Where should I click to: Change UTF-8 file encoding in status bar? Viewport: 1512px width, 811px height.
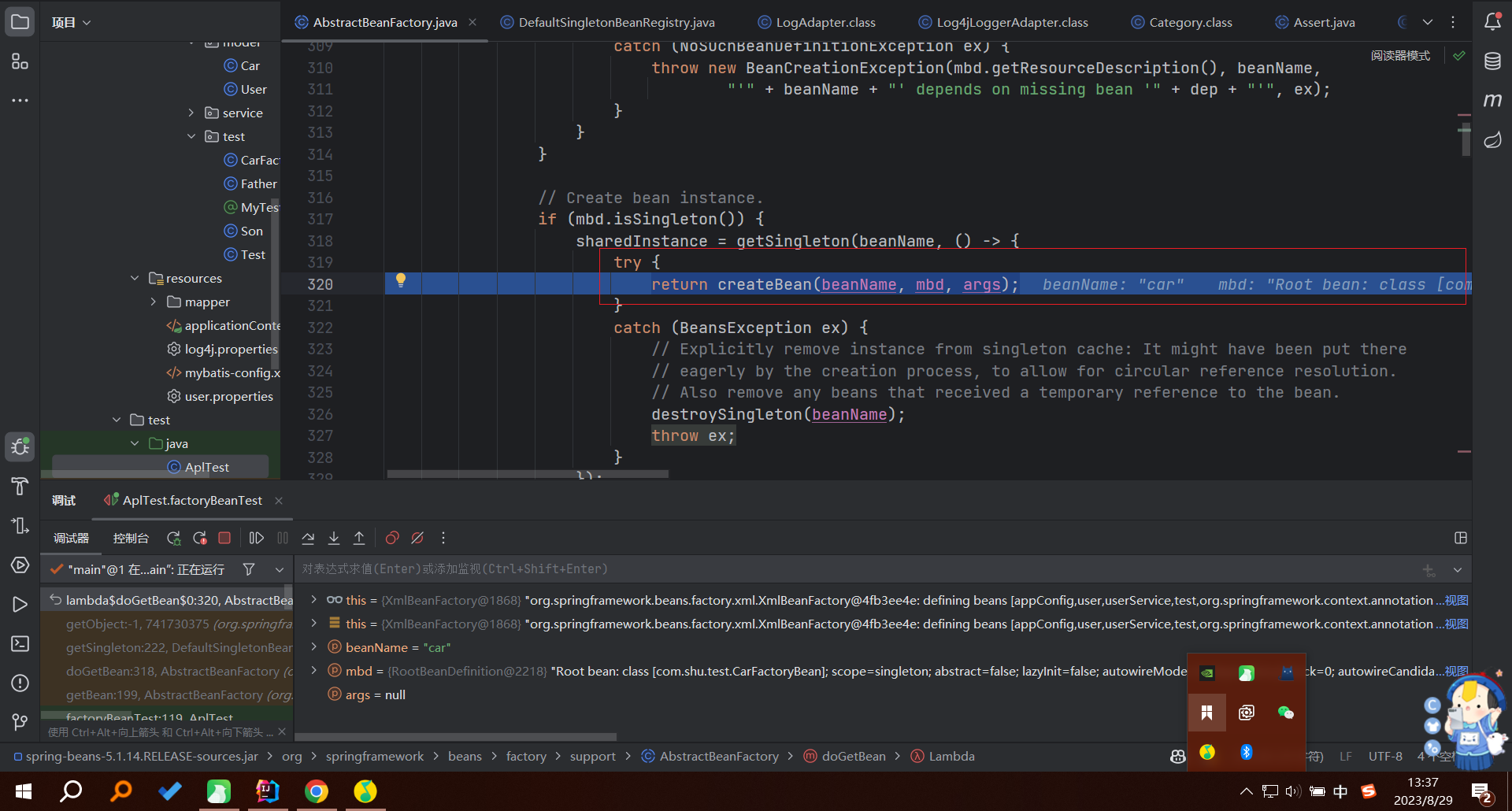tap(1385, 756)
